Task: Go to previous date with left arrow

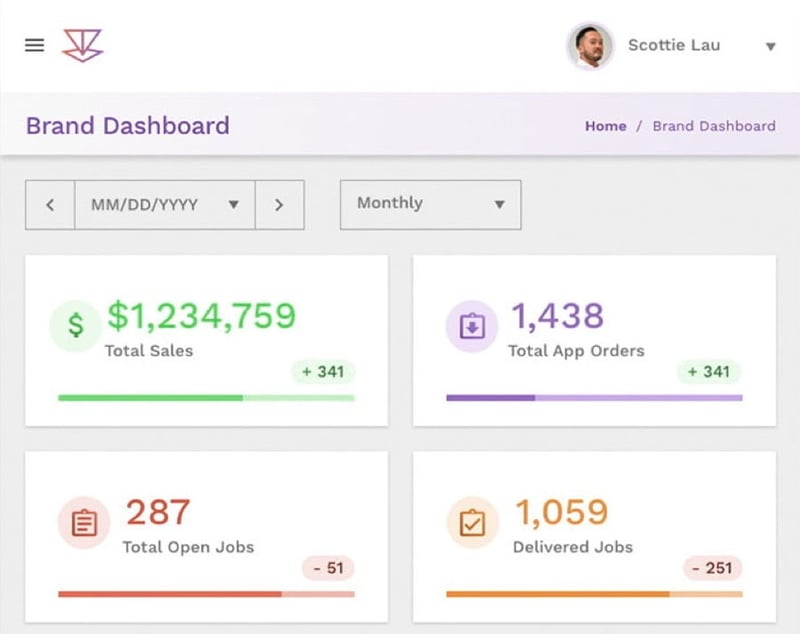Action: pyautogui.click(x=50, y=205)
